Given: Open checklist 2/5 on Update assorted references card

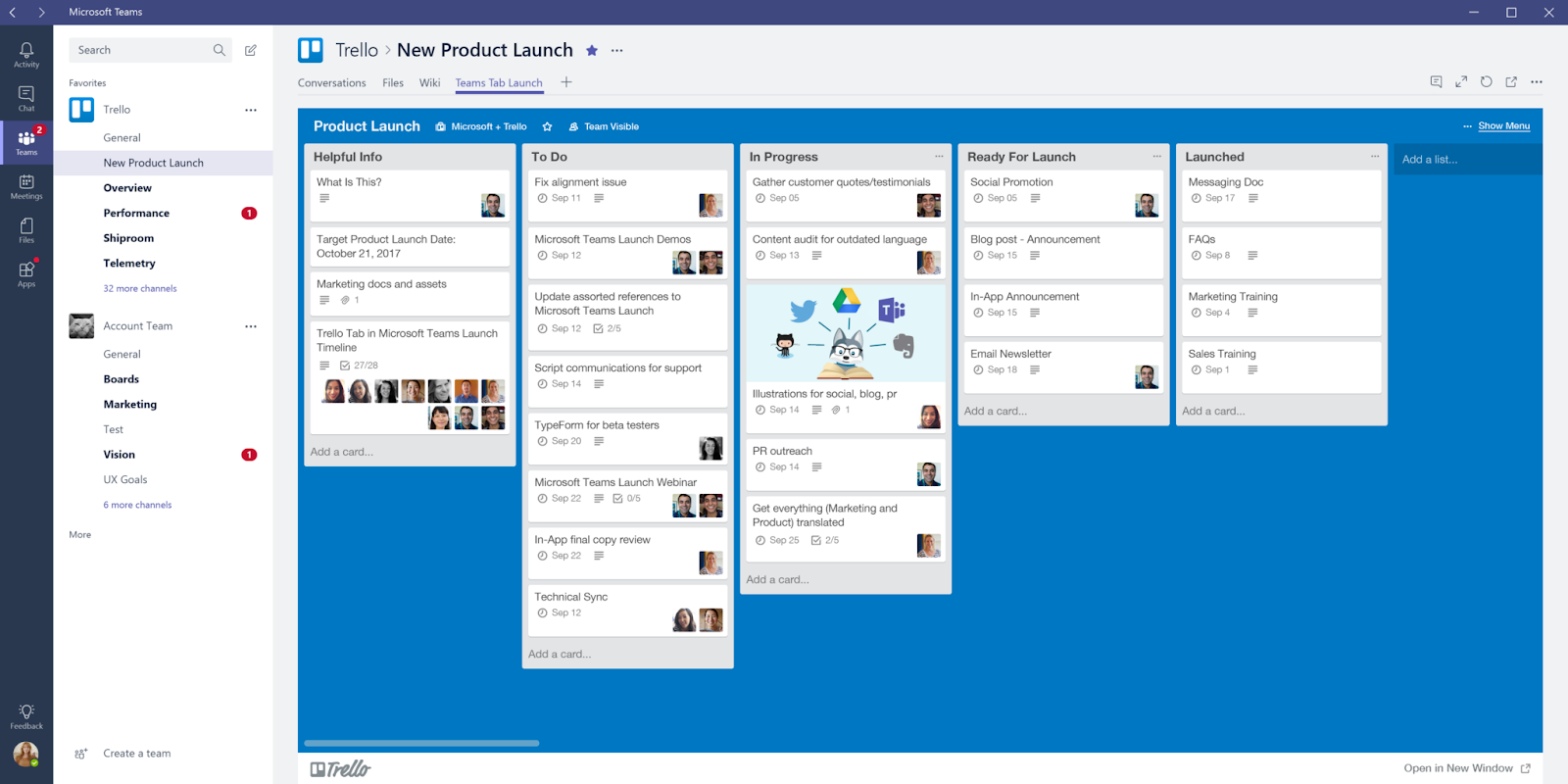Looking at the screenshot, I should tap(608, 329).
